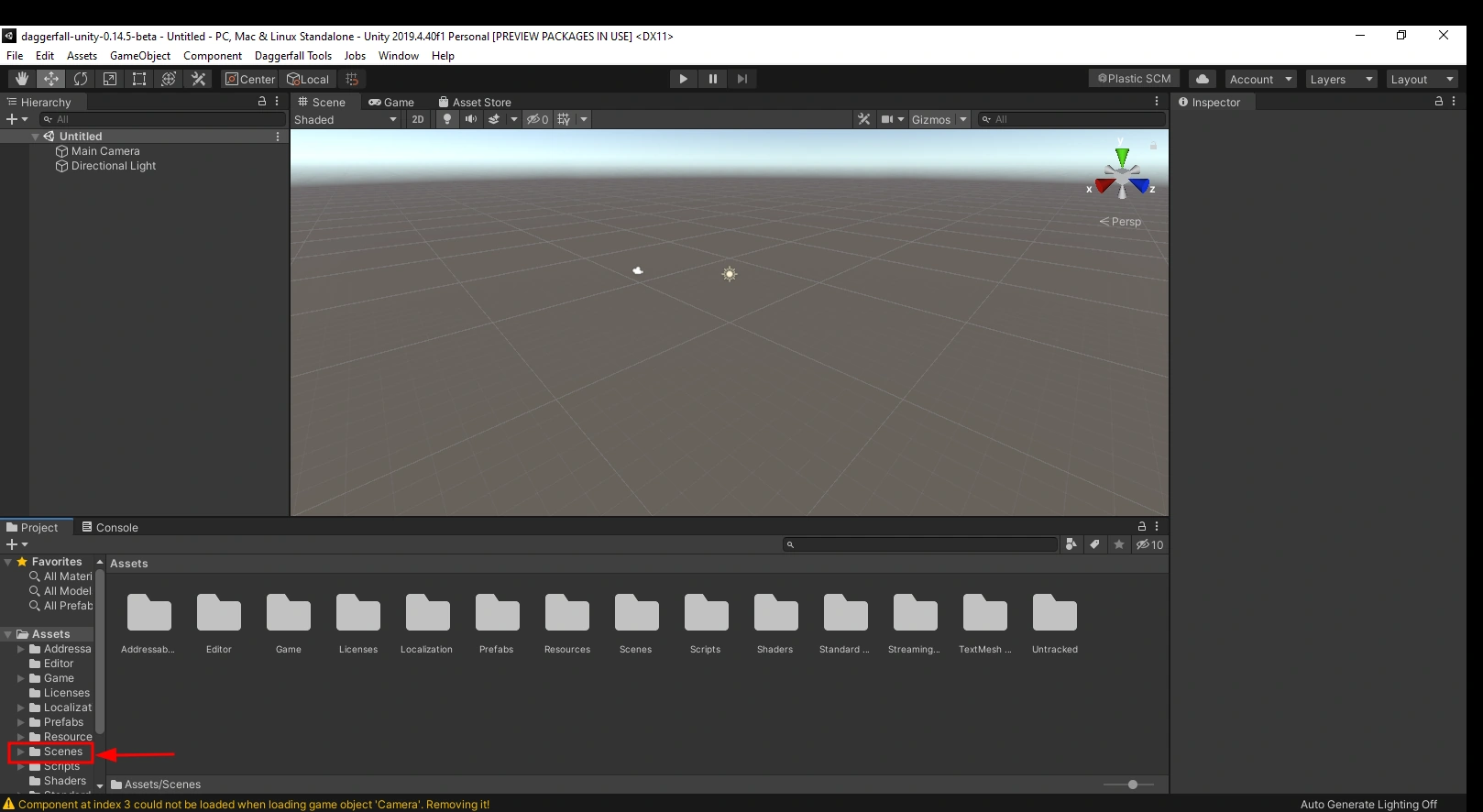Toggle the Center pivot button

coord(249,79)
